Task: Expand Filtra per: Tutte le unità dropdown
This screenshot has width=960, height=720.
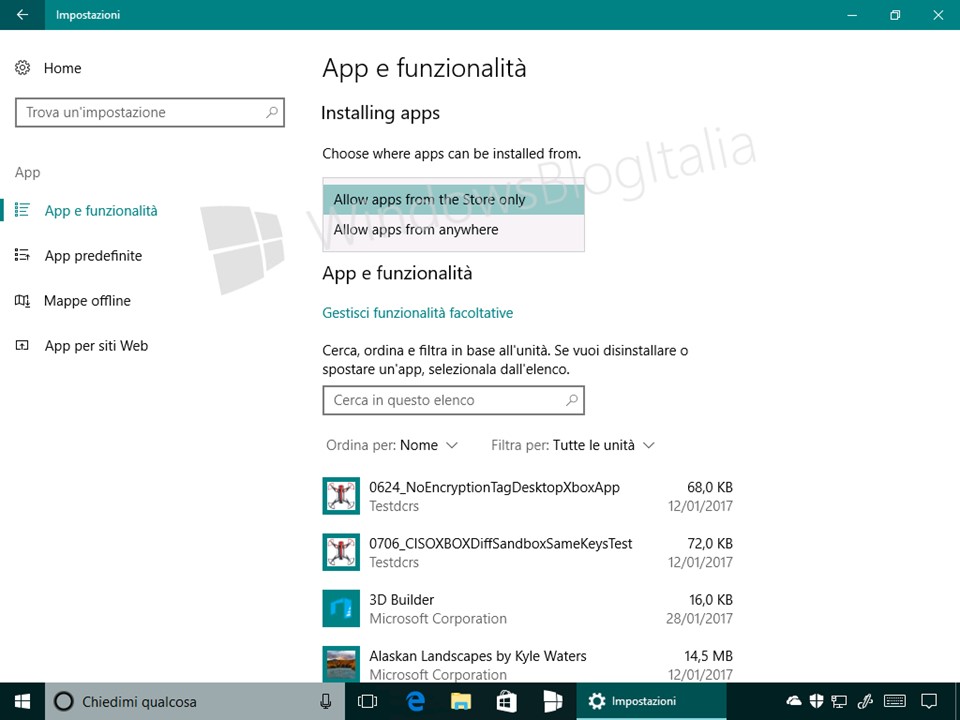Action: [x=573, y=445]
